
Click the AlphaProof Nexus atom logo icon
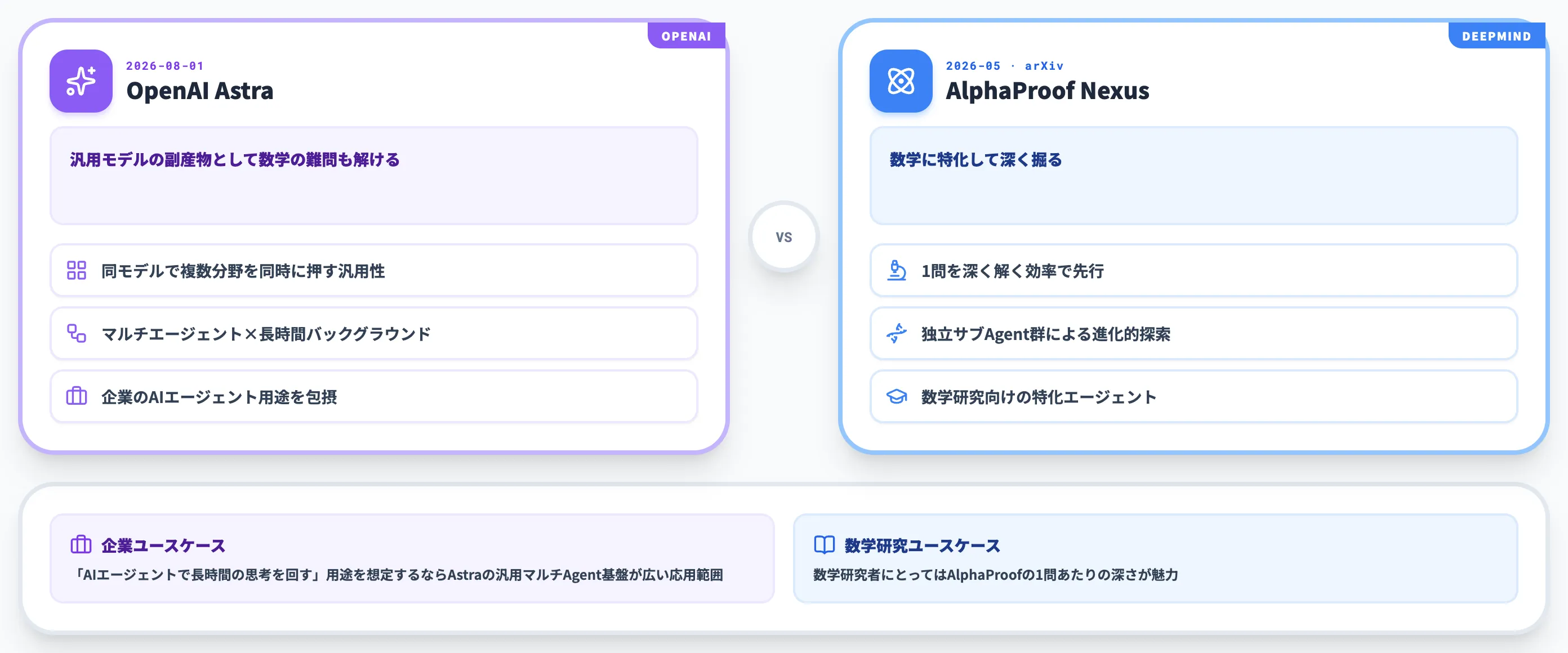click(x=901, y=81)
